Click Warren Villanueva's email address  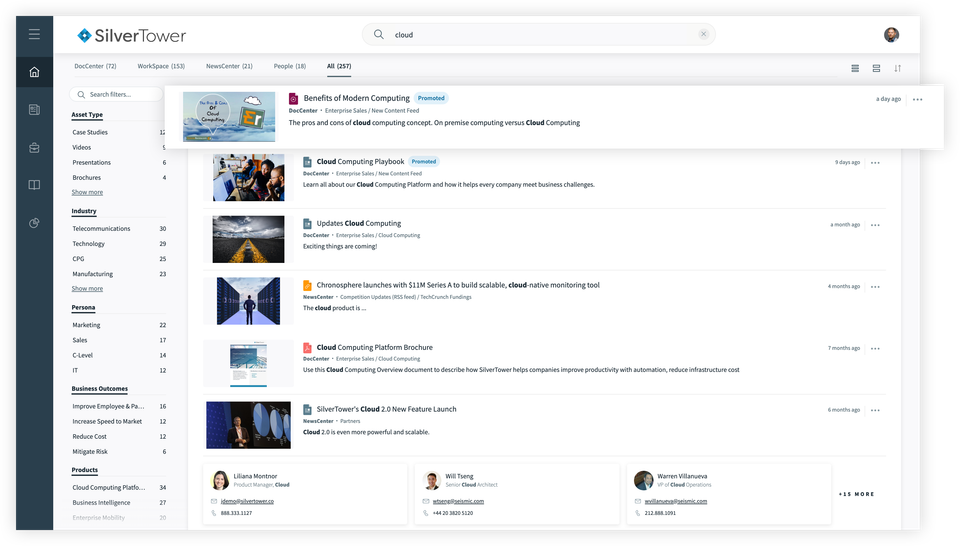point(675,501)
